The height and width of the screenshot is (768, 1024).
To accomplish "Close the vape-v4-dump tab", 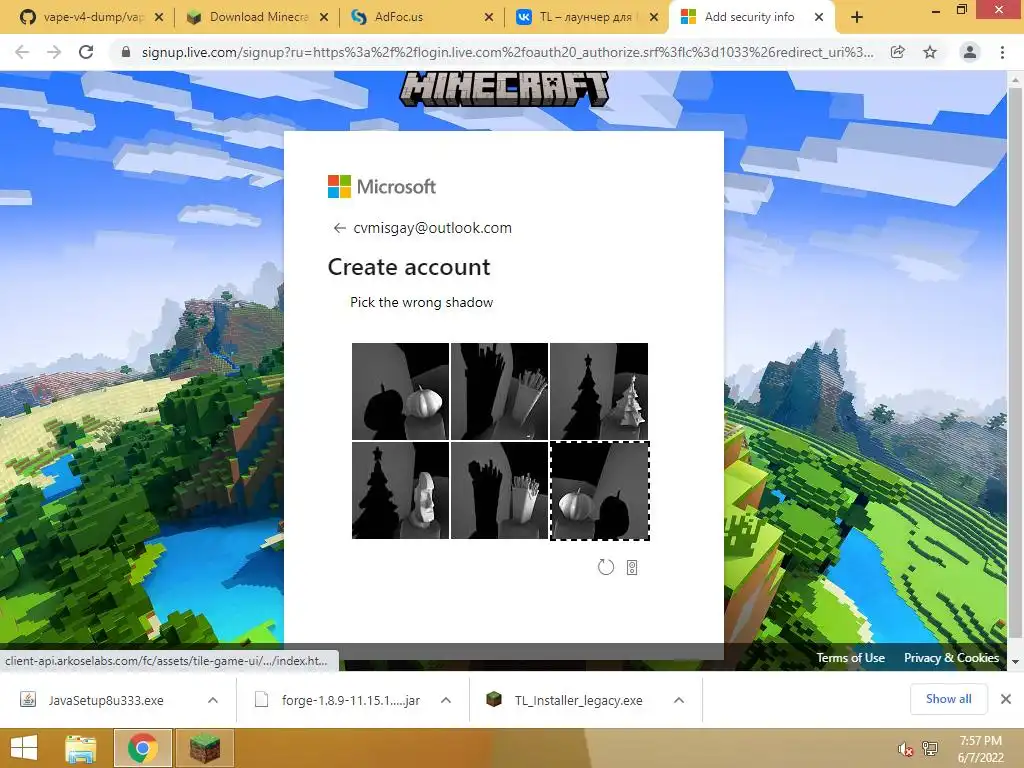I will pos(159,18).
